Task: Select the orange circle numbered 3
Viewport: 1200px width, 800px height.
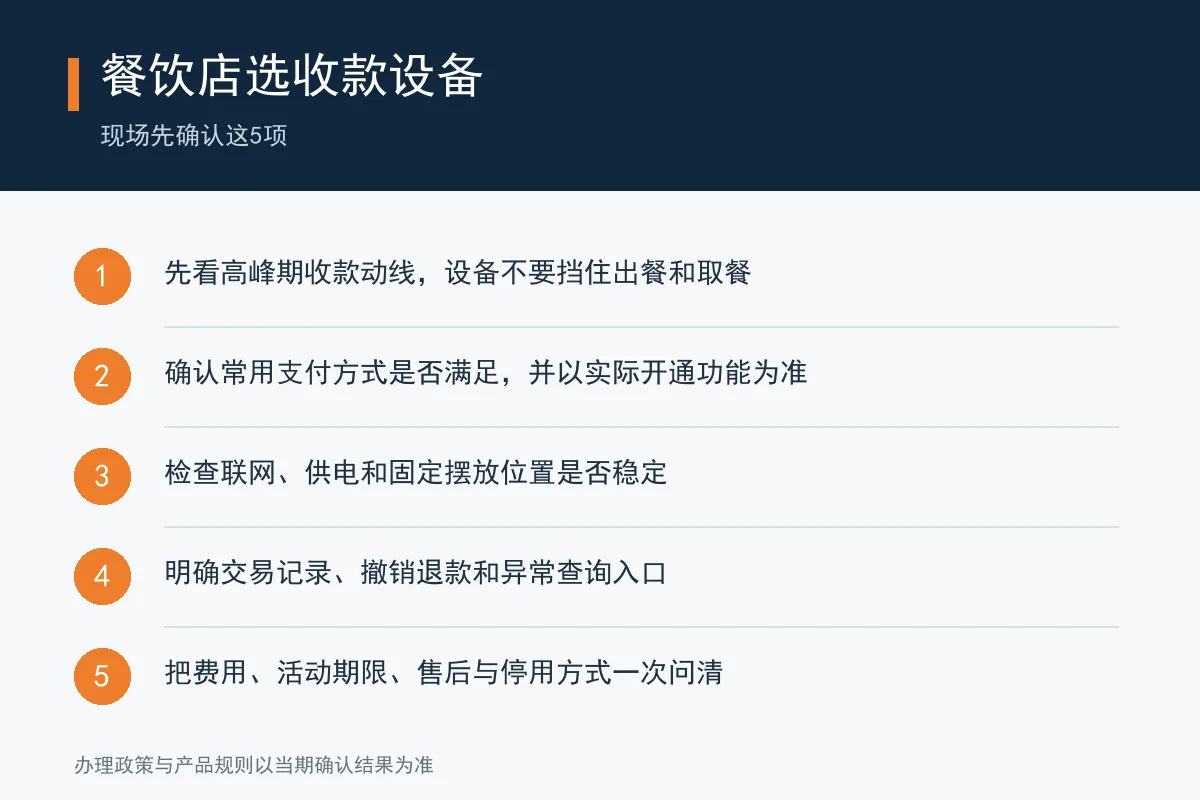Action: pos(102,476)
